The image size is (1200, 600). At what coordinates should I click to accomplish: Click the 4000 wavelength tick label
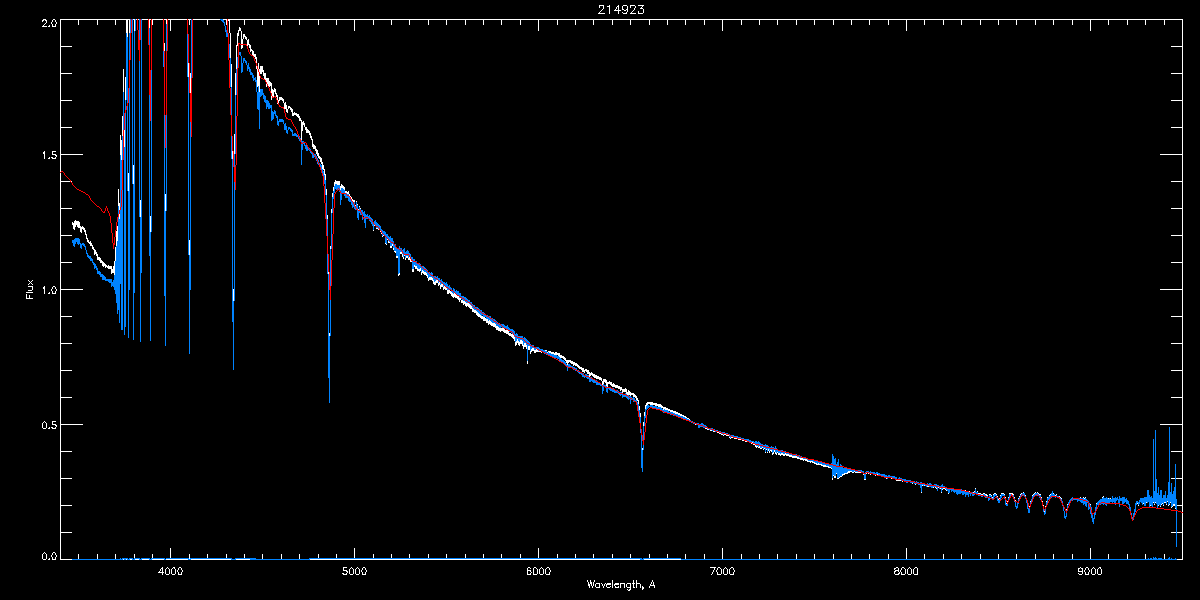pos(171,572)
